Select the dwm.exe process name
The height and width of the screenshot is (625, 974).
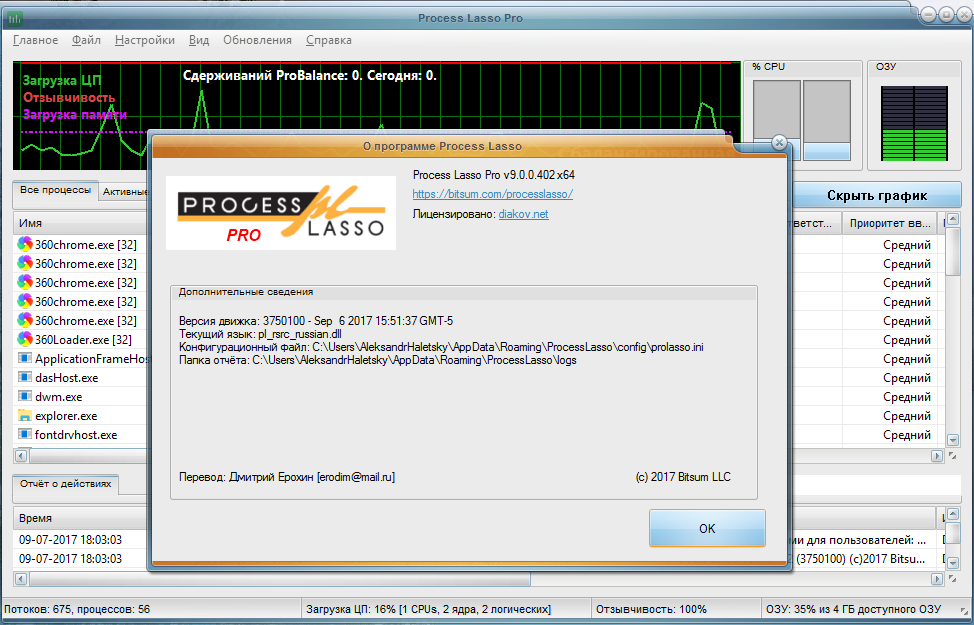point(58,397)
